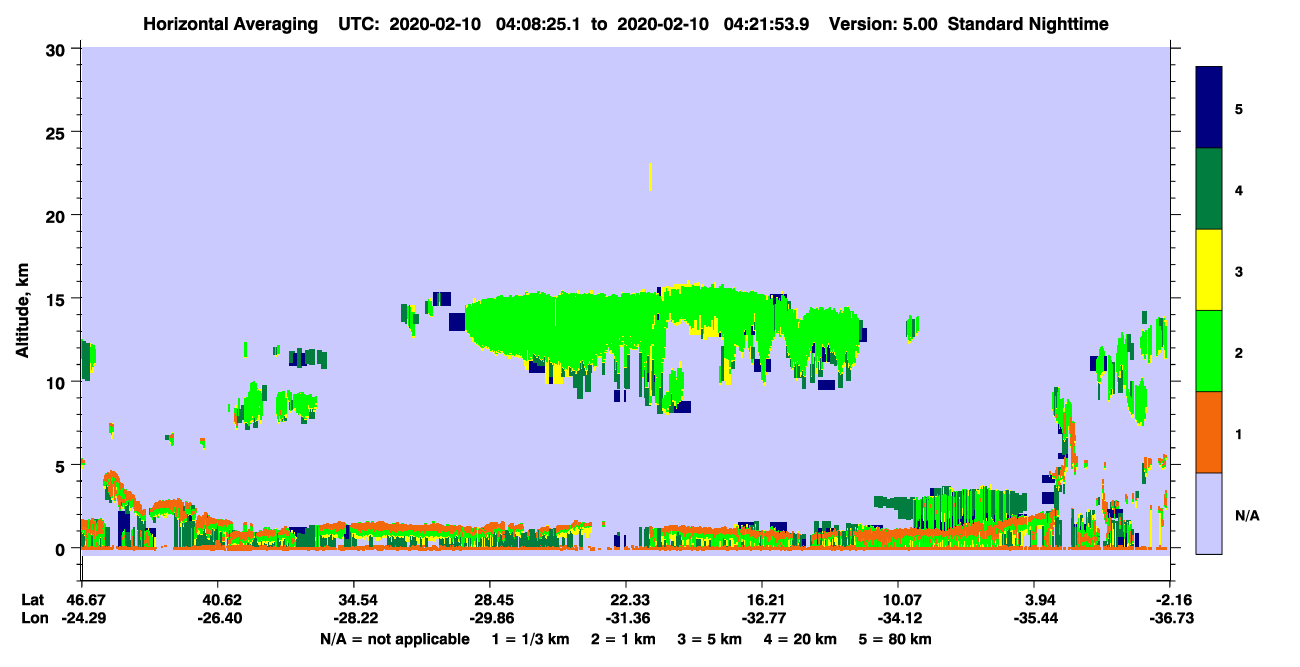Click the 'Version: 5.00 Standard Nighttime' label
This screenshot has width=1300, height=667.
tap(969, 24)
